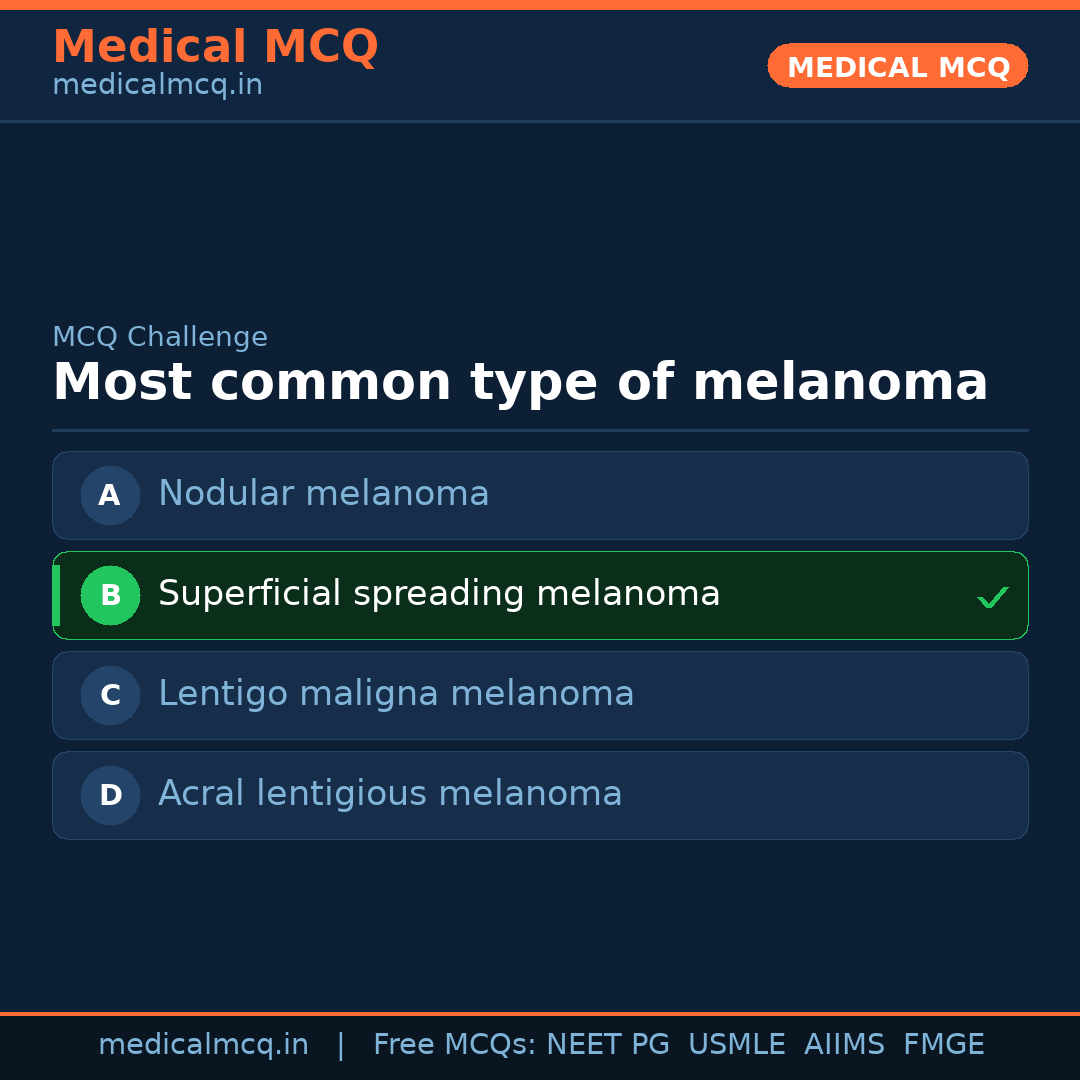Screen dimensions: 1080x1080
Task: Click the MCQ Challenge label
Action: 160,337
